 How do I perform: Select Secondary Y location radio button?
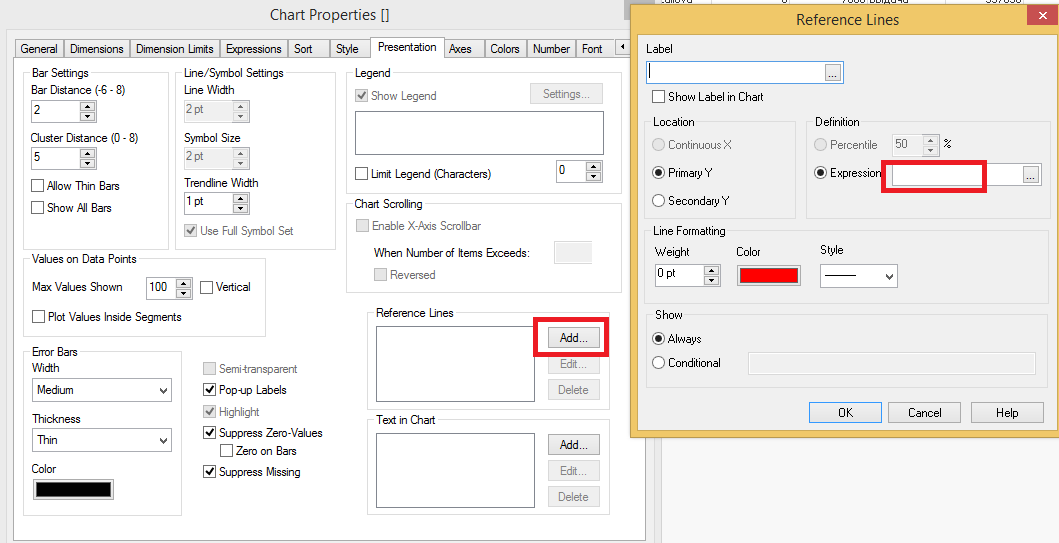[x=658, y=201]
